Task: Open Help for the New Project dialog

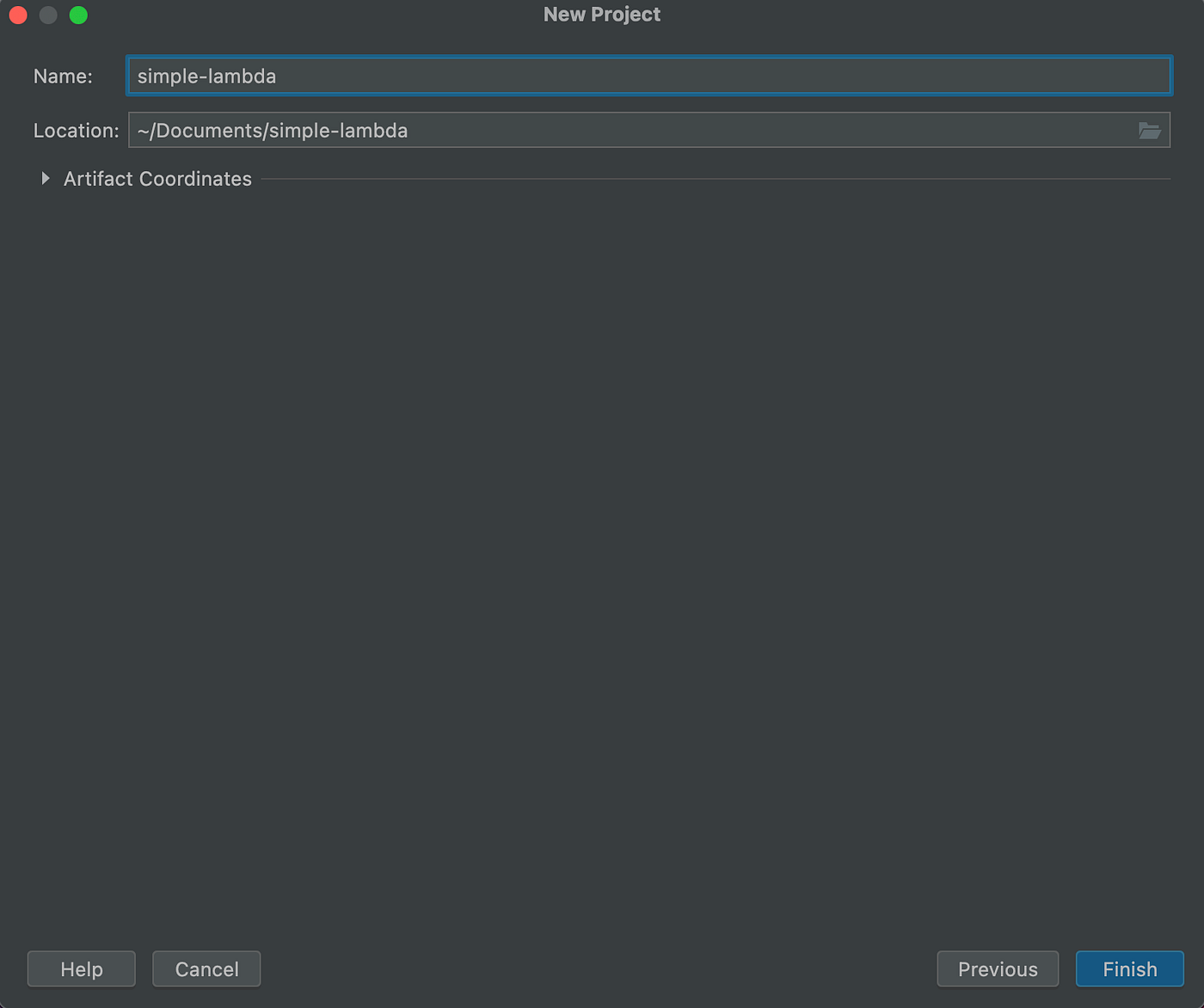Action: [x=81, y=968]
